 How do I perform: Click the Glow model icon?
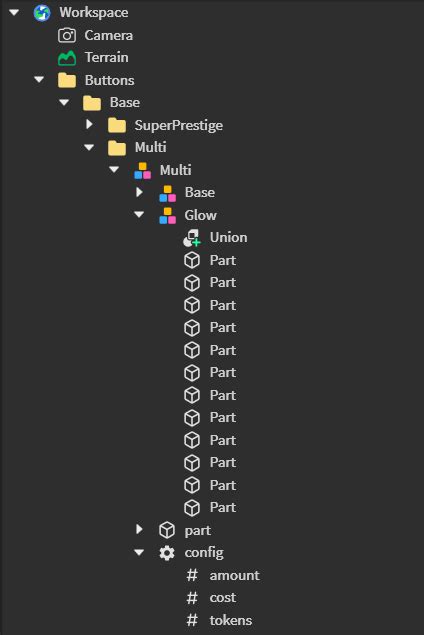click(x=167, y=215)
